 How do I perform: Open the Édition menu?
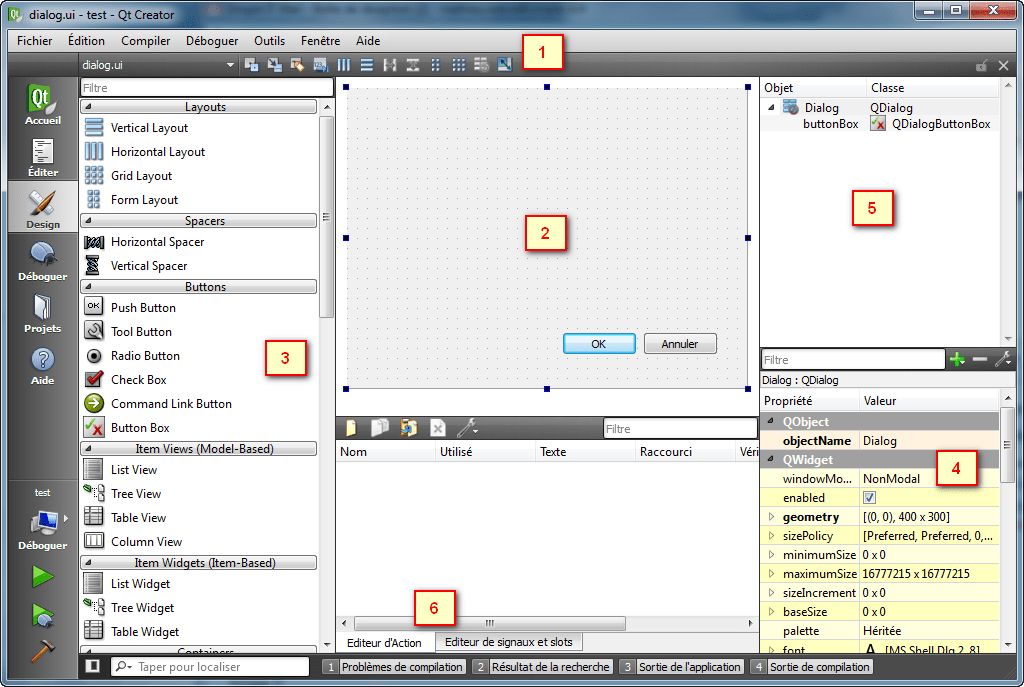click(86, 40)
